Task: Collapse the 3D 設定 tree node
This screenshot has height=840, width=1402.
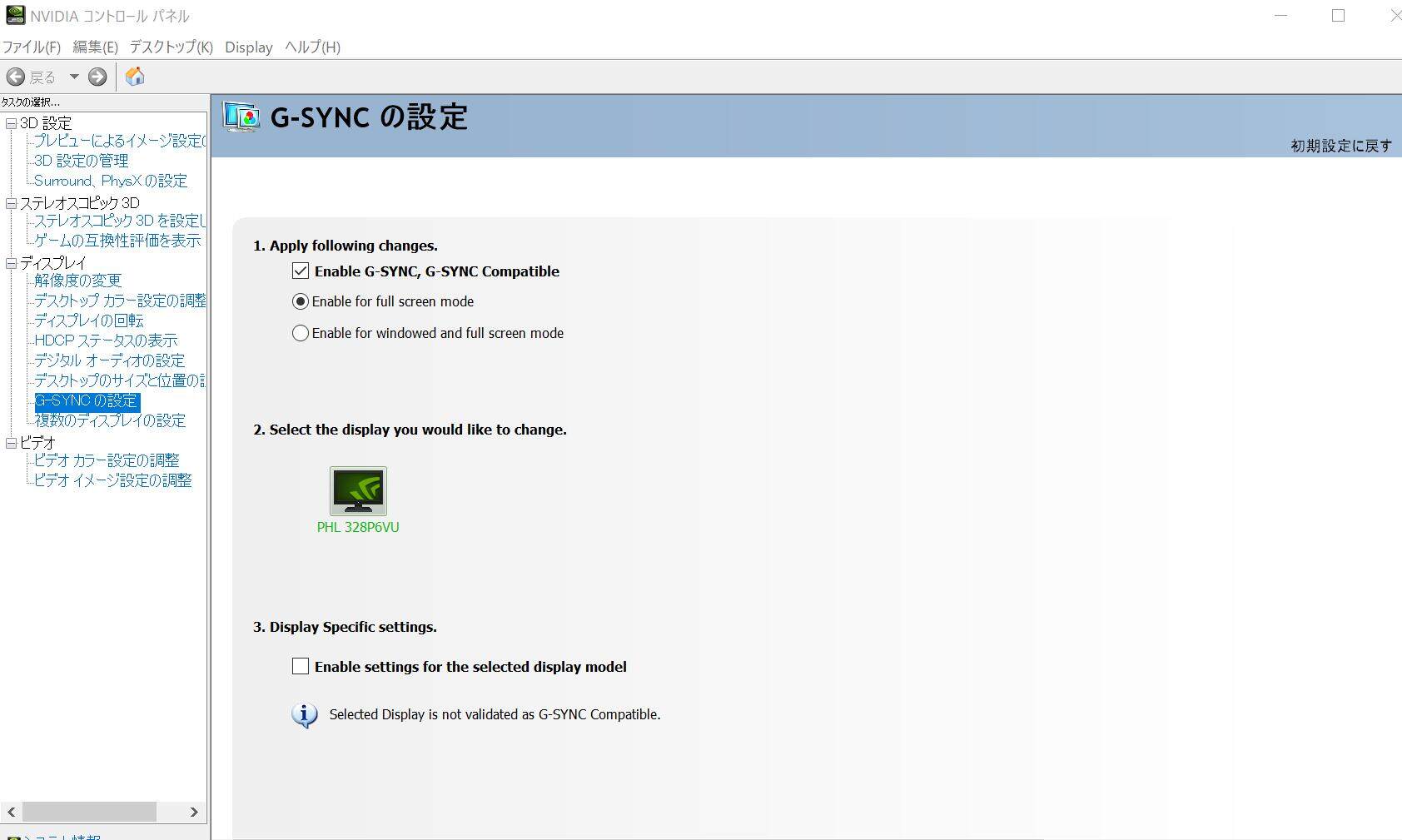Action: point(11,123)
